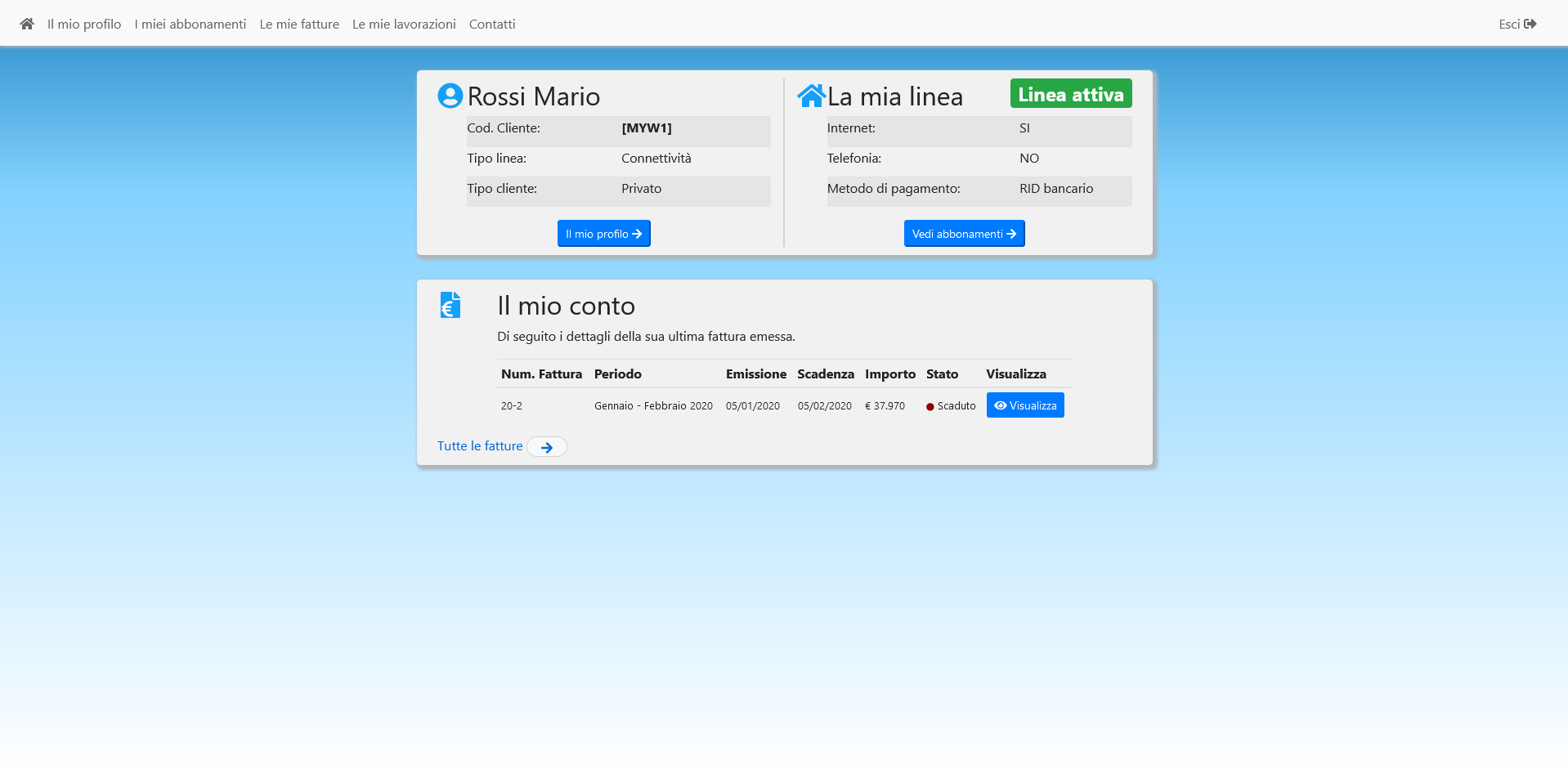Viewport: 1568px width, 765px height.
Task: View invoice 20-2 with the Visualizza button
Action: [x=1024, y=405]
